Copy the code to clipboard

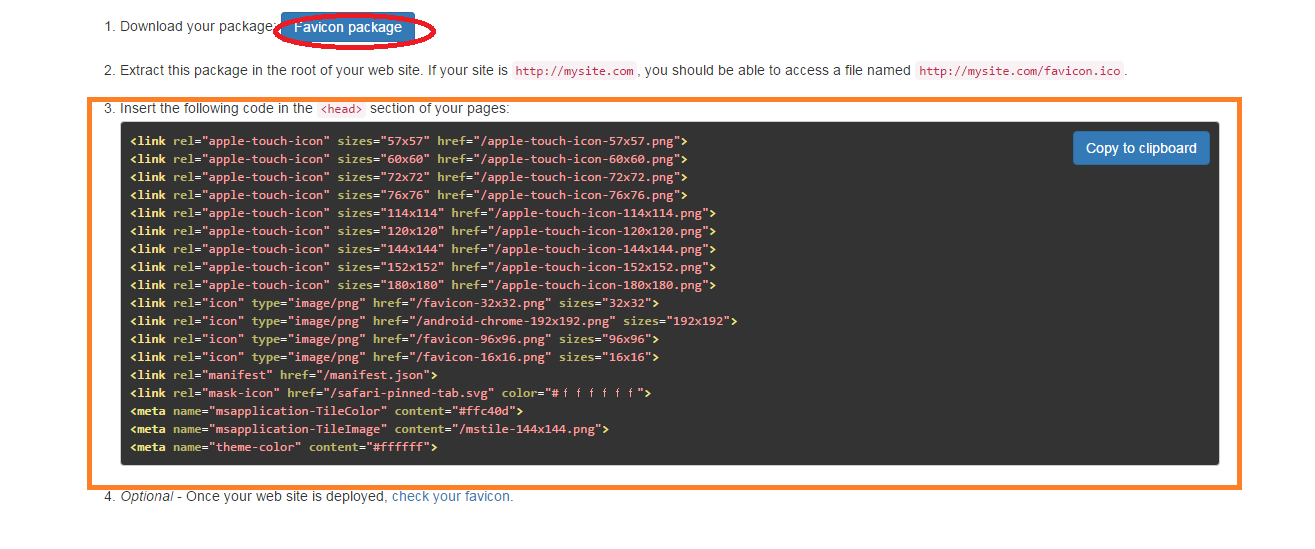pyautogui.click(x=1141, y=148)
